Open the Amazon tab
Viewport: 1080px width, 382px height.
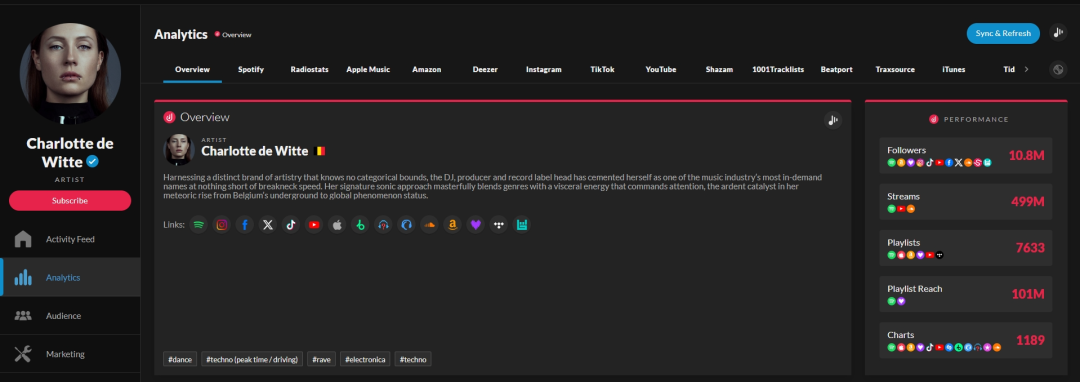click(426, 70)
